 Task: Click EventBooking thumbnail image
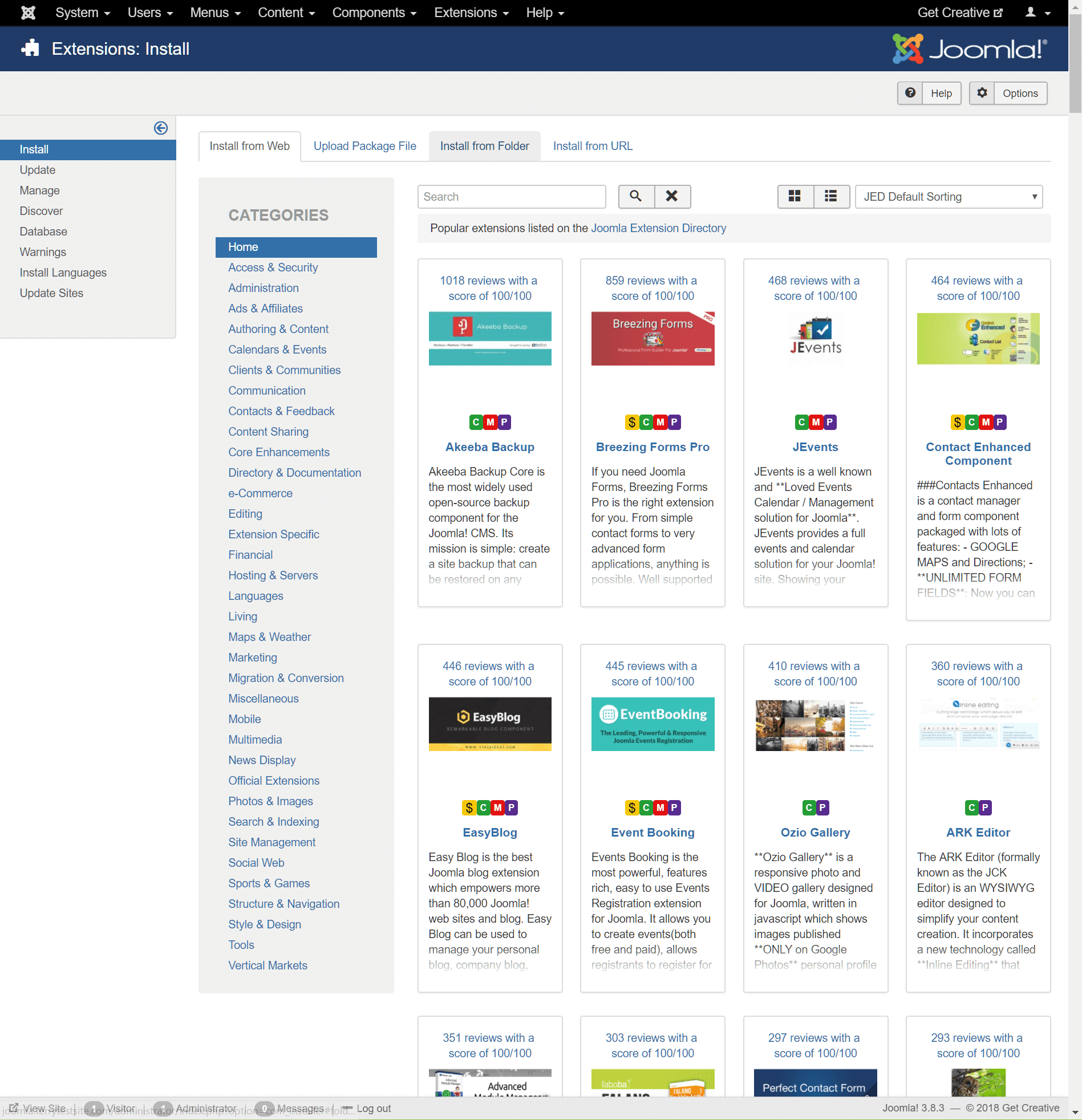[652, 724]
